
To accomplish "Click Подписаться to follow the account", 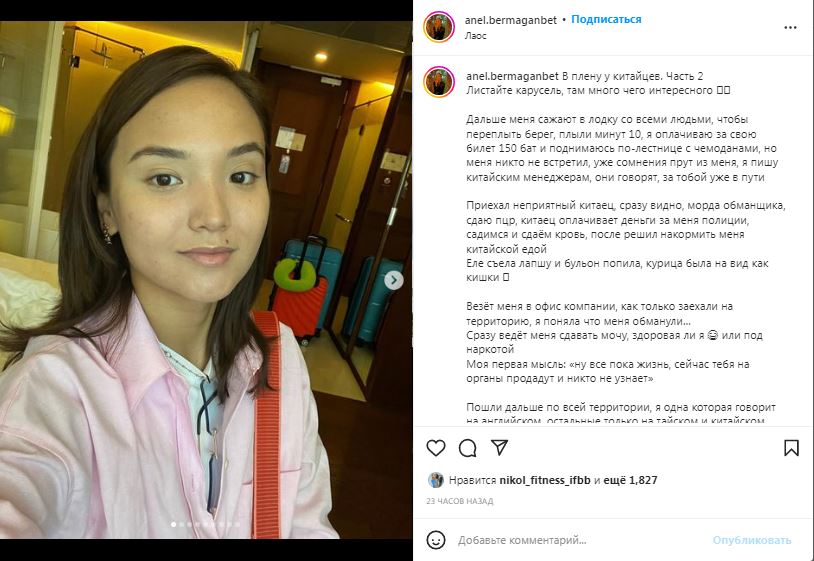I will click(606, 20).
